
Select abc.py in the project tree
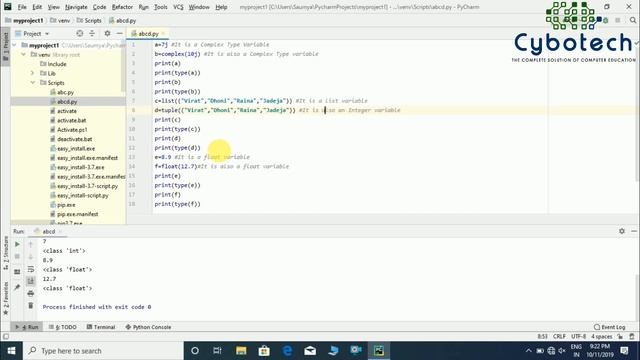point(62,92)
